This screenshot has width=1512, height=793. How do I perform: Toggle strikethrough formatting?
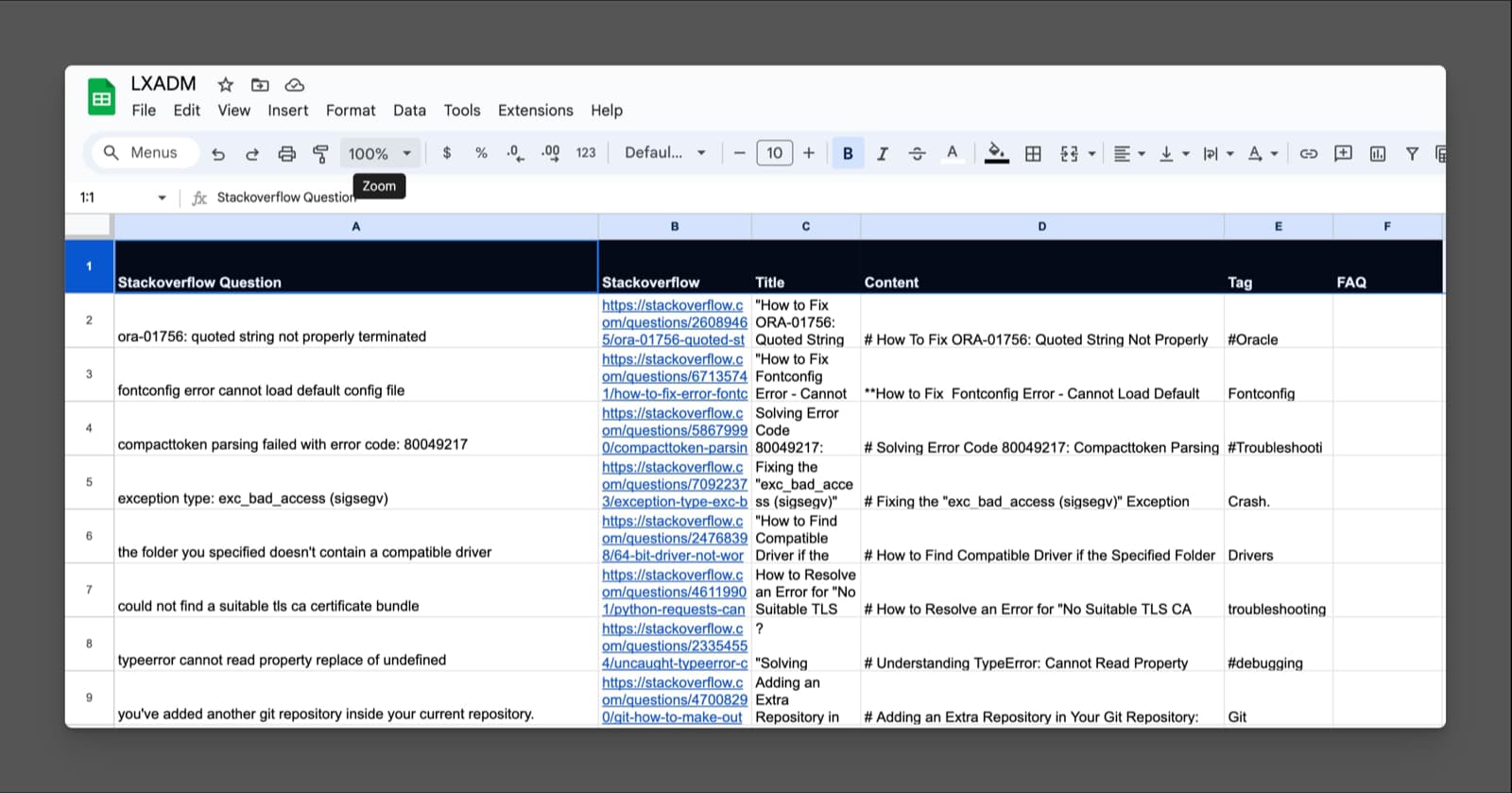tap(917, 153)
